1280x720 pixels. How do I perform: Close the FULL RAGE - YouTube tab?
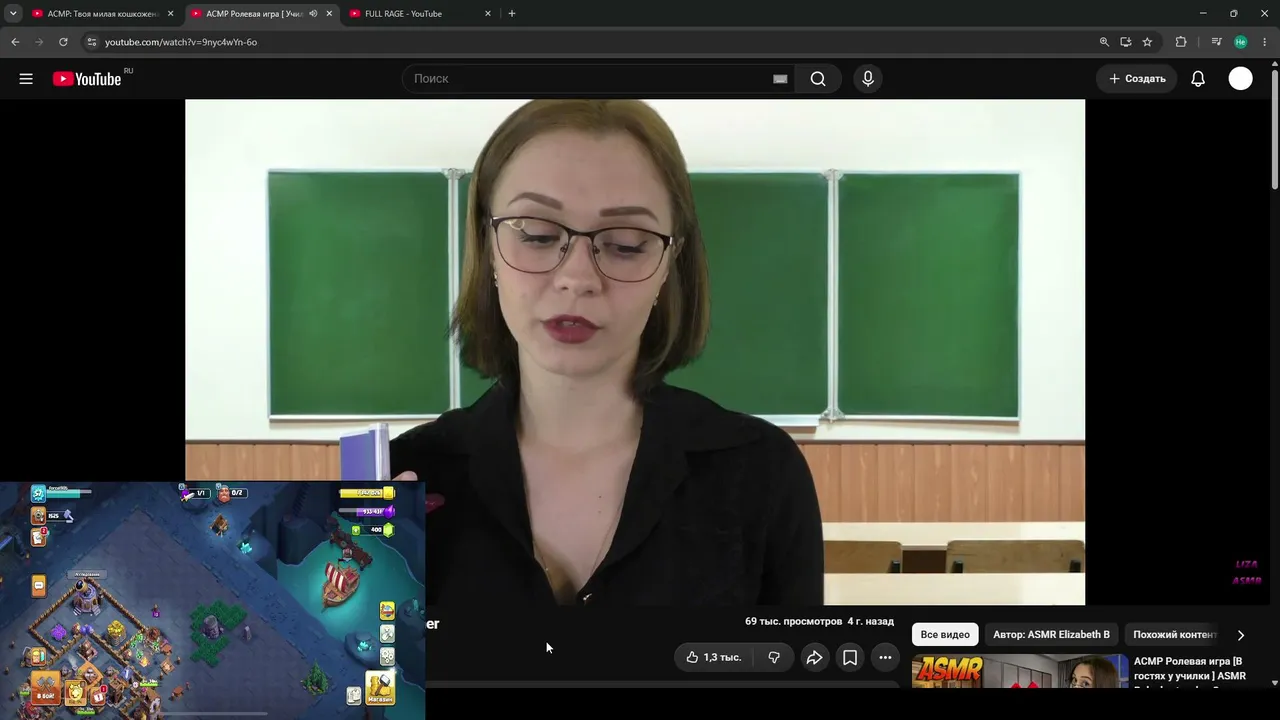[488, 14]
